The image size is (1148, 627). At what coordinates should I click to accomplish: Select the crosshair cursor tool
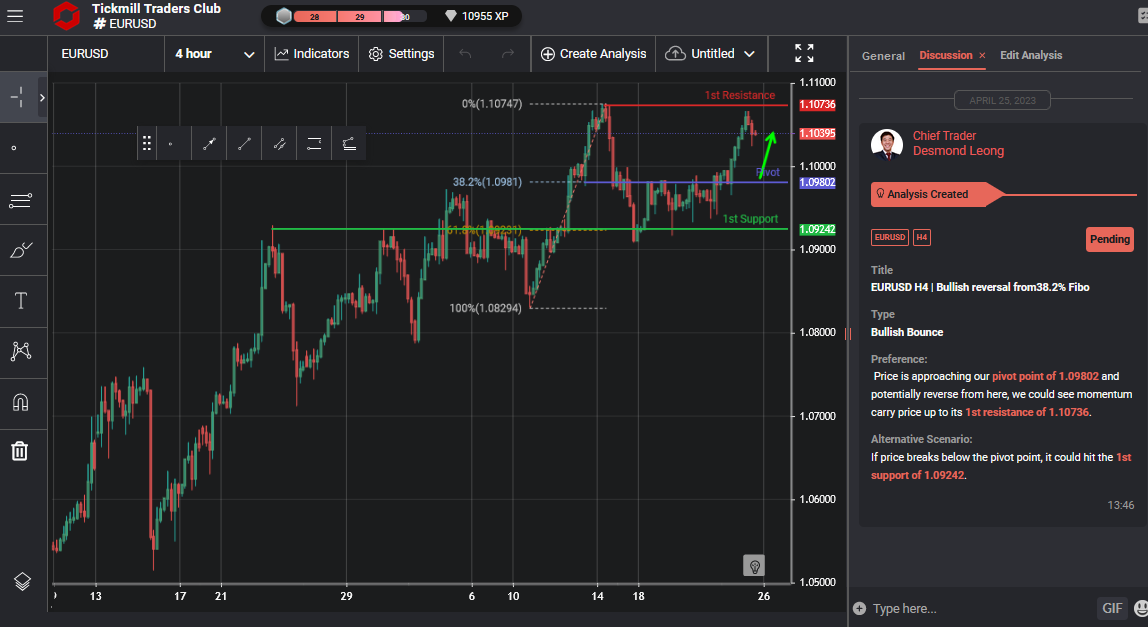coord(18,97)
